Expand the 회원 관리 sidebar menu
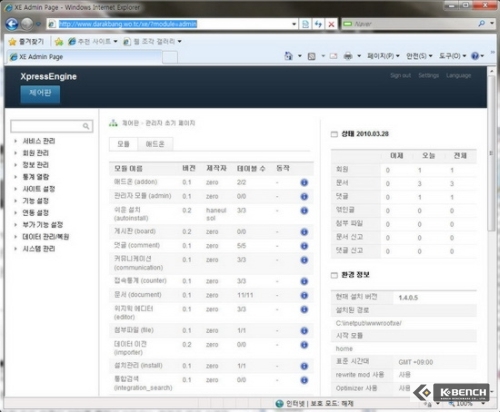 pos(35,153)
